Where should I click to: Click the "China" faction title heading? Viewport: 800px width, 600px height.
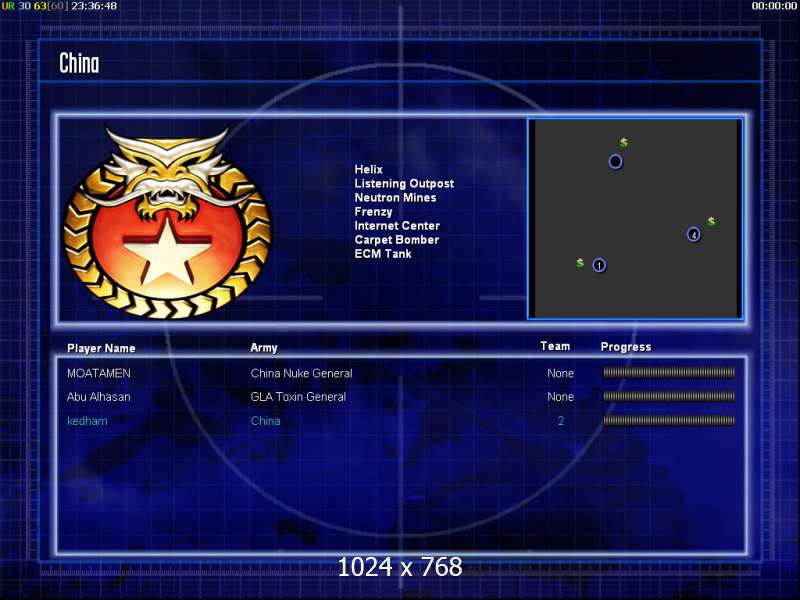[79, 63]
